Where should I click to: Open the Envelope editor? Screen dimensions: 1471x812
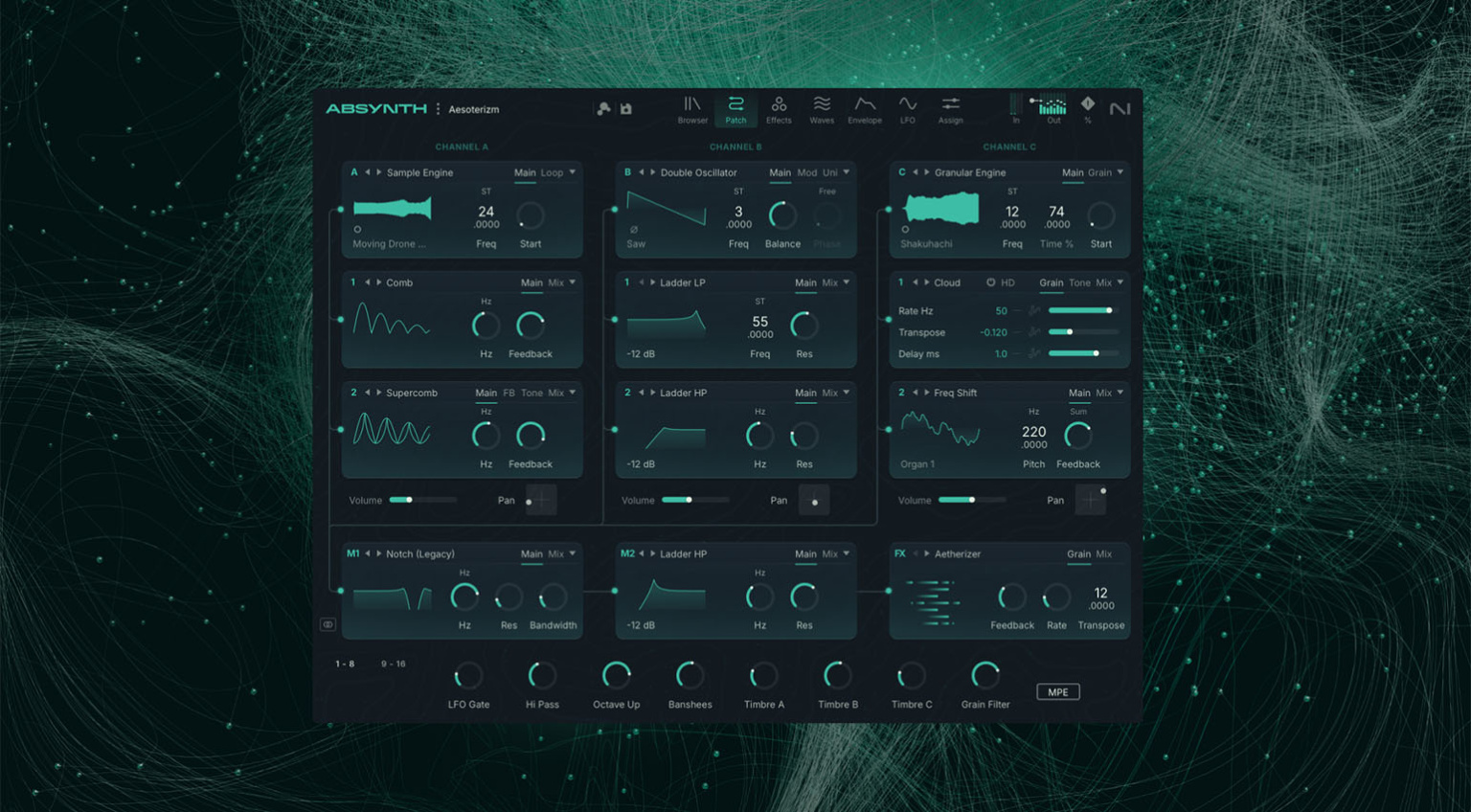865,107
